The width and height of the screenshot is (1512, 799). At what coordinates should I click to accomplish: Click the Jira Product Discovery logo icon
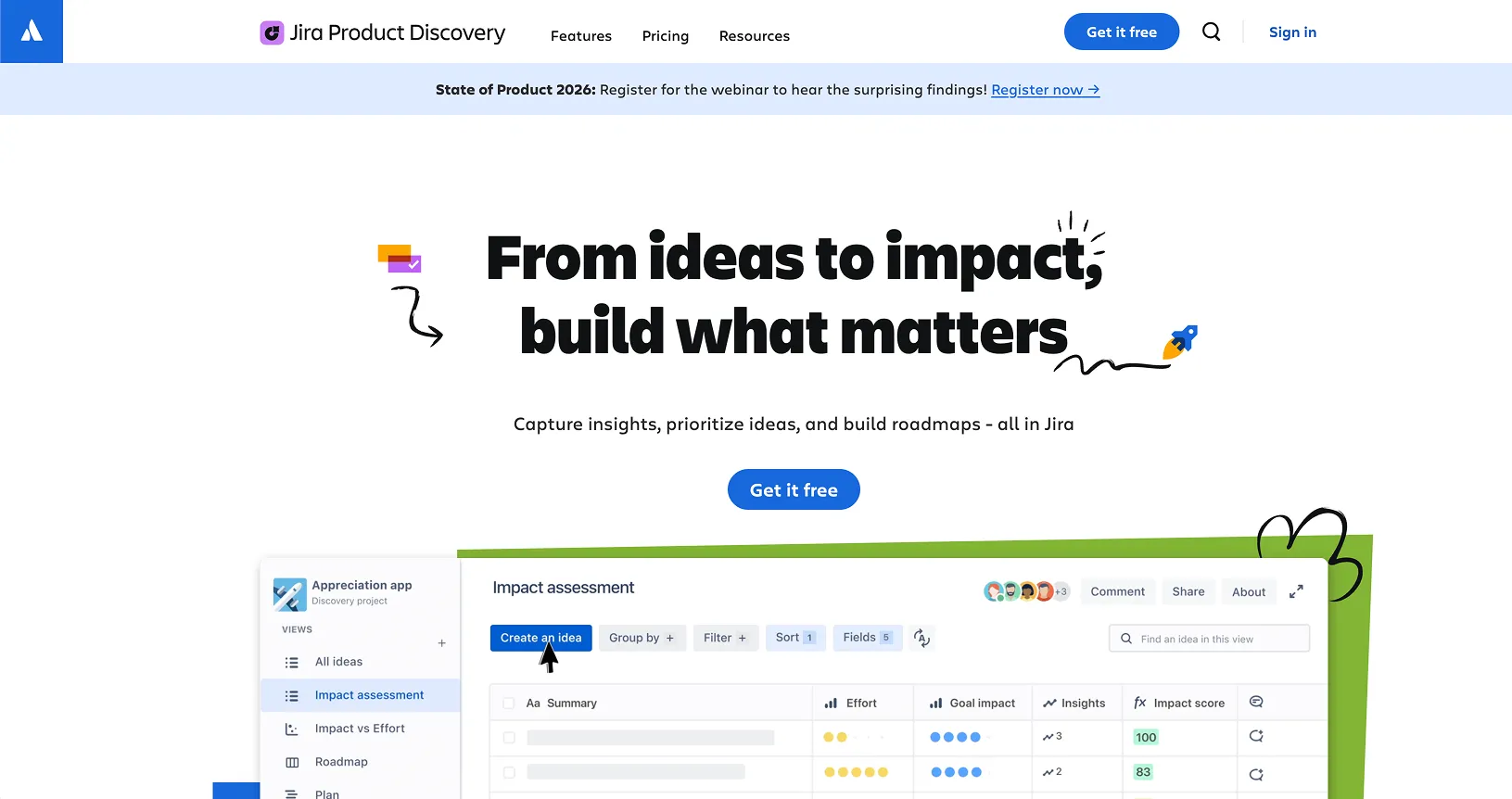point(272,33)
